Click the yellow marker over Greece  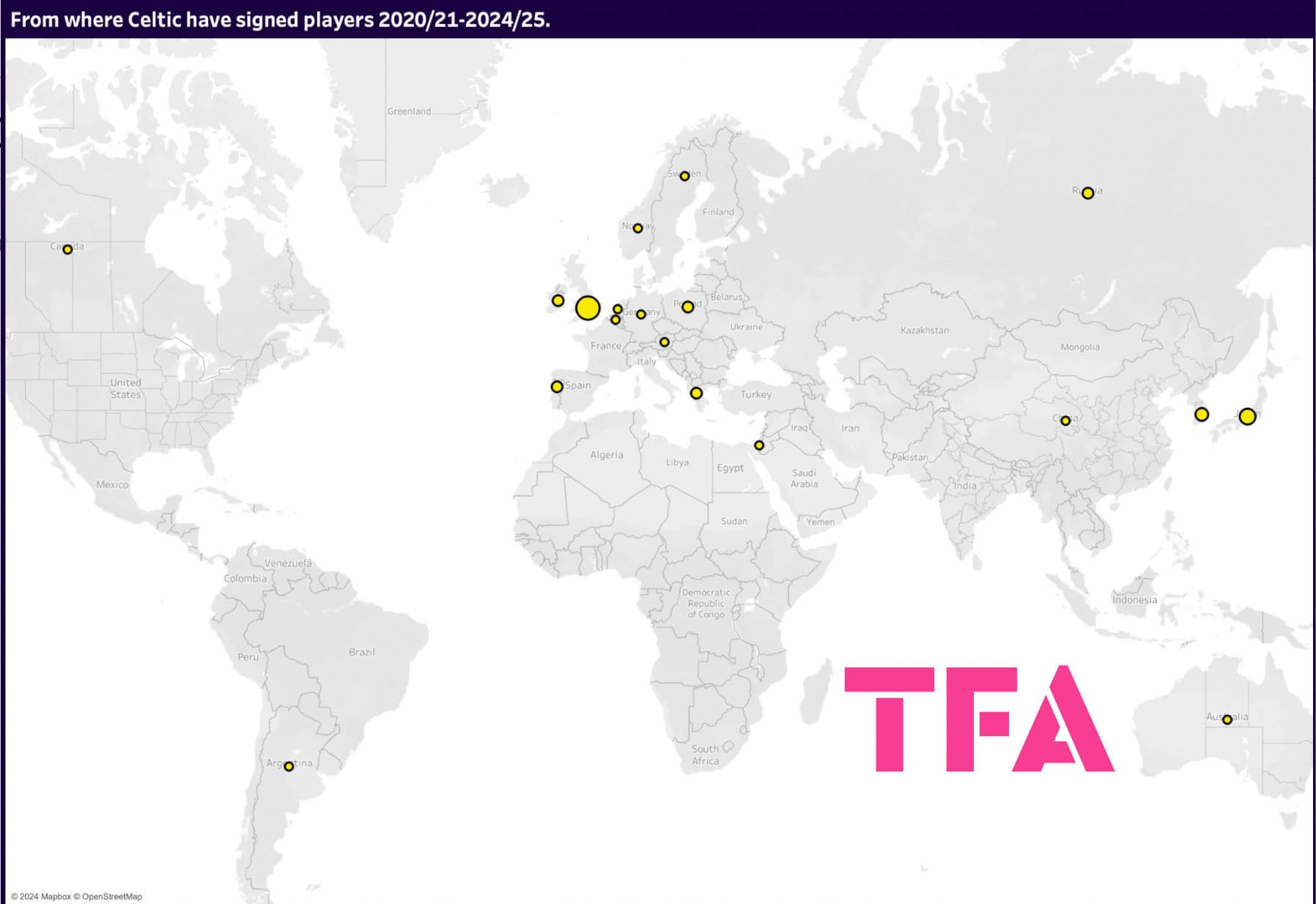[696, 393]
